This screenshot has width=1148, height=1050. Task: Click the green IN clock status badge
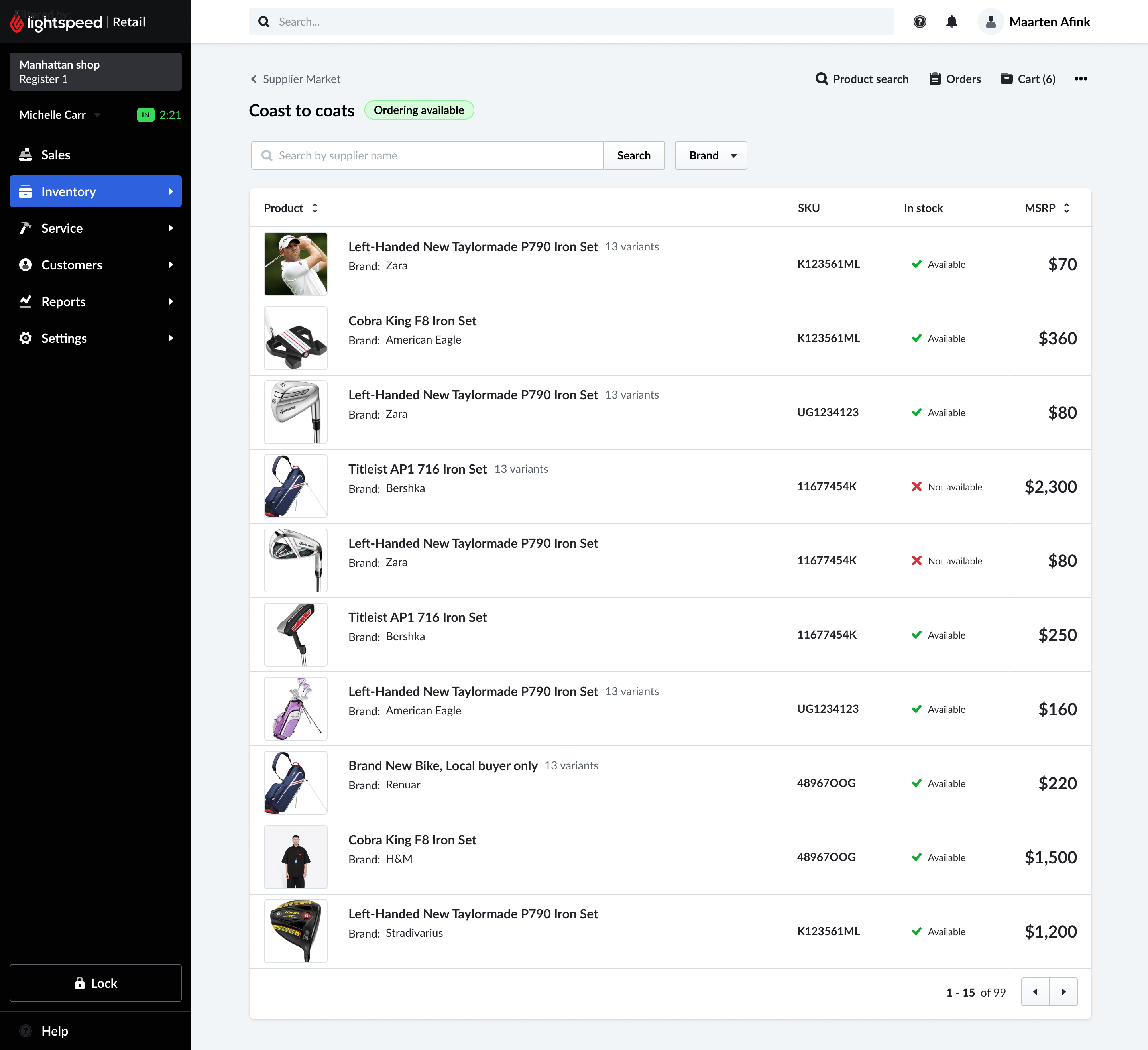point(146,114)
